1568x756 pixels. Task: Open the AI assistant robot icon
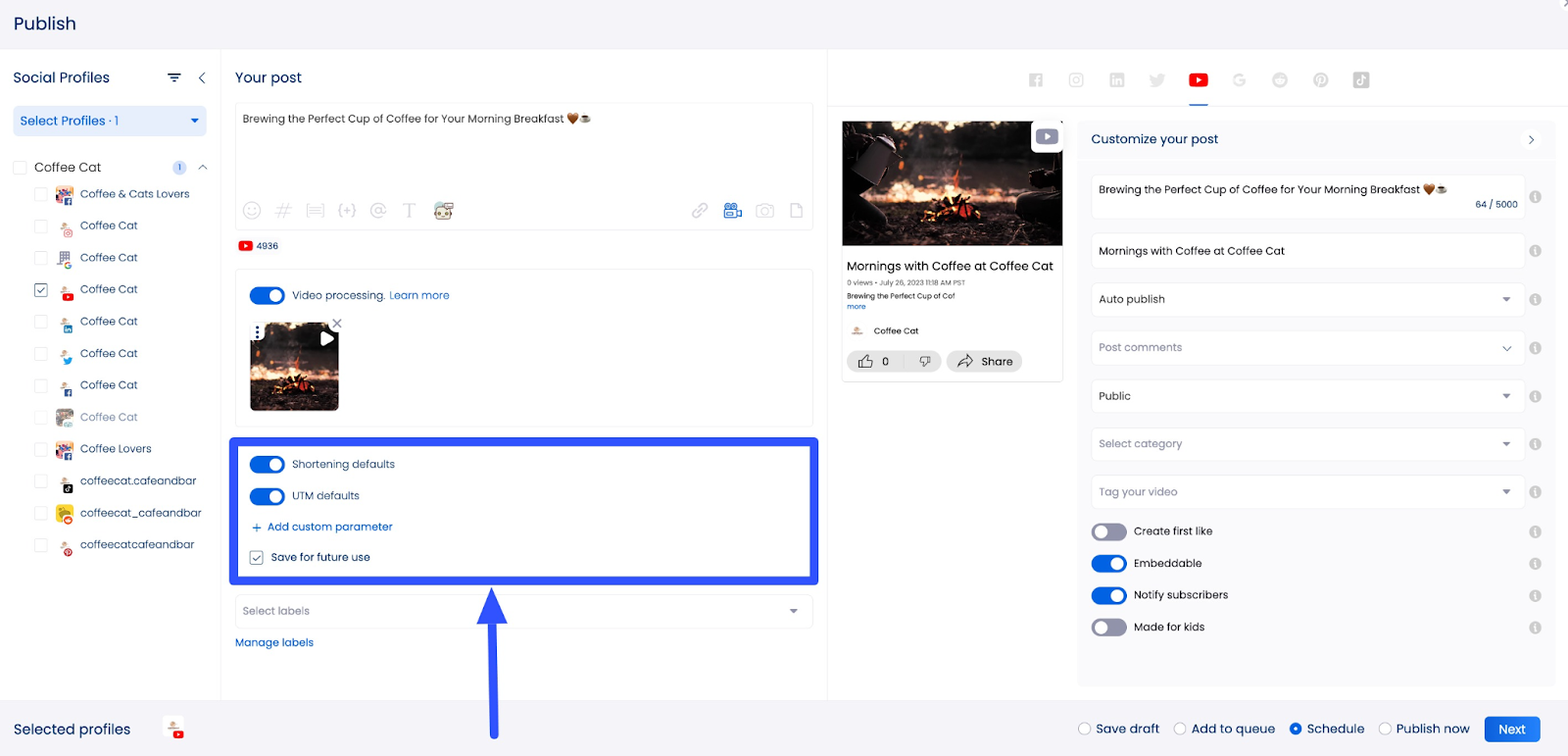[444, 211]
